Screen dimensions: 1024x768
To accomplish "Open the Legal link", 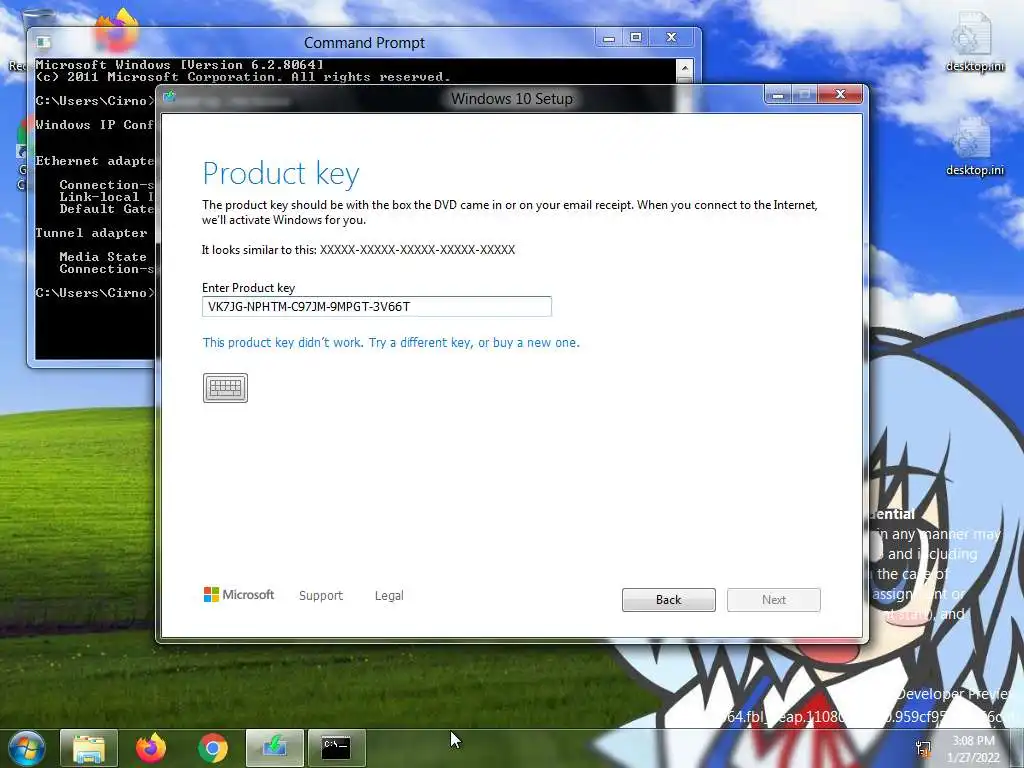I will (x=389, y=596).
